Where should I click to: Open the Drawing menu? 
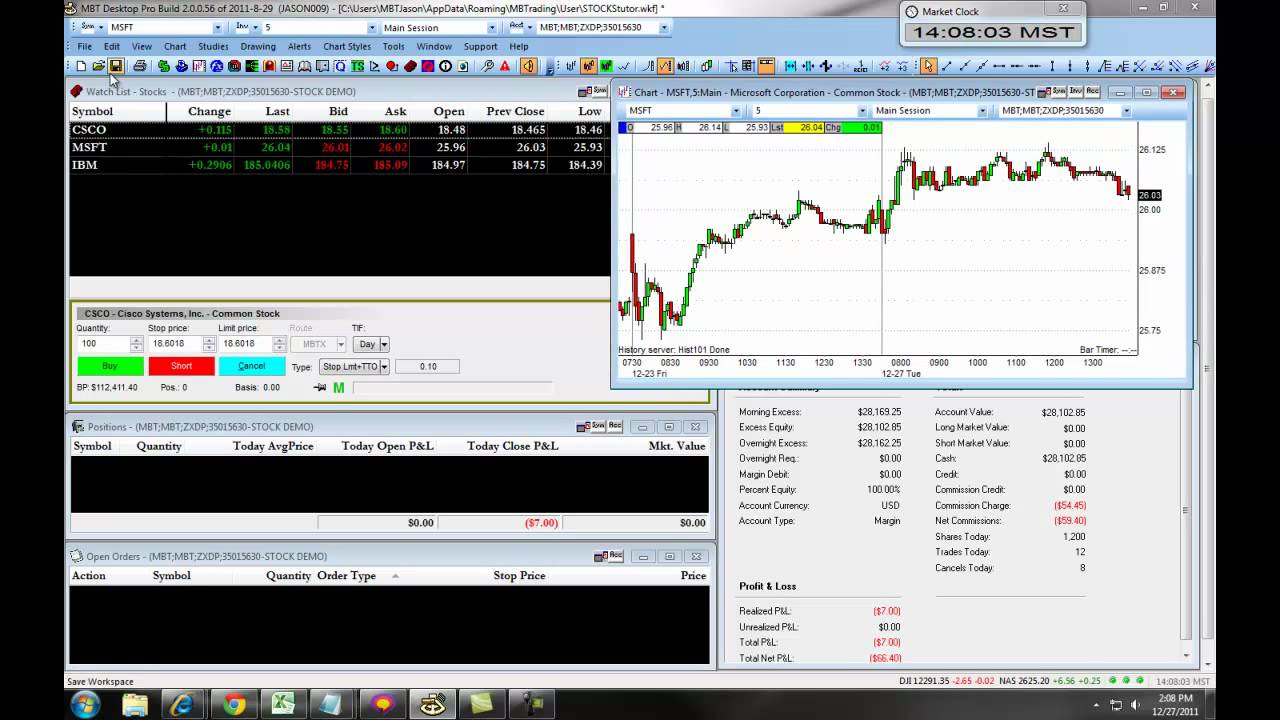pyautogui.click(x=258, y=46)
